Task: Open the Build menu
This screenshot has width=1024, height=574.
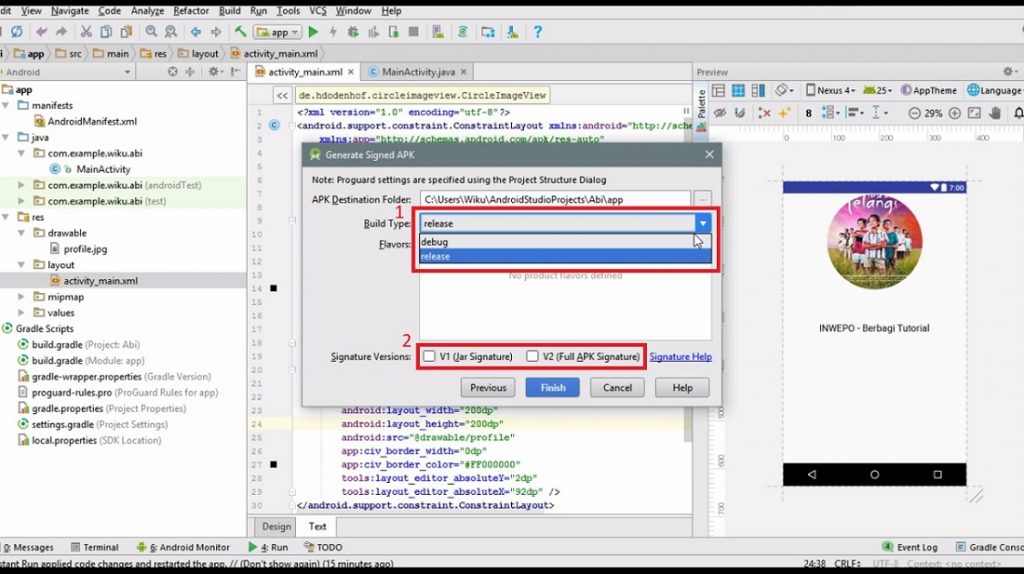Action: tap(229, 10)
